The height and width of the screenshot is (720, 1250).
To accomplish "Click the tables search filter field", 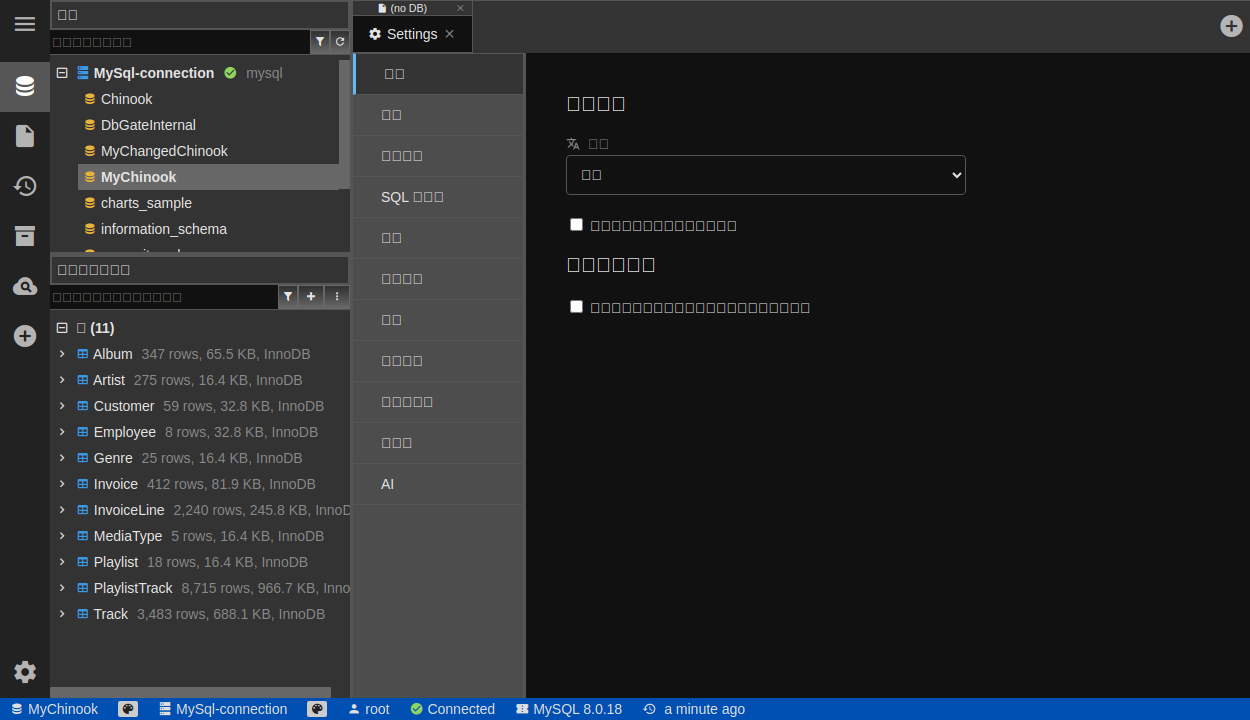I will click(x=163, y=297).
